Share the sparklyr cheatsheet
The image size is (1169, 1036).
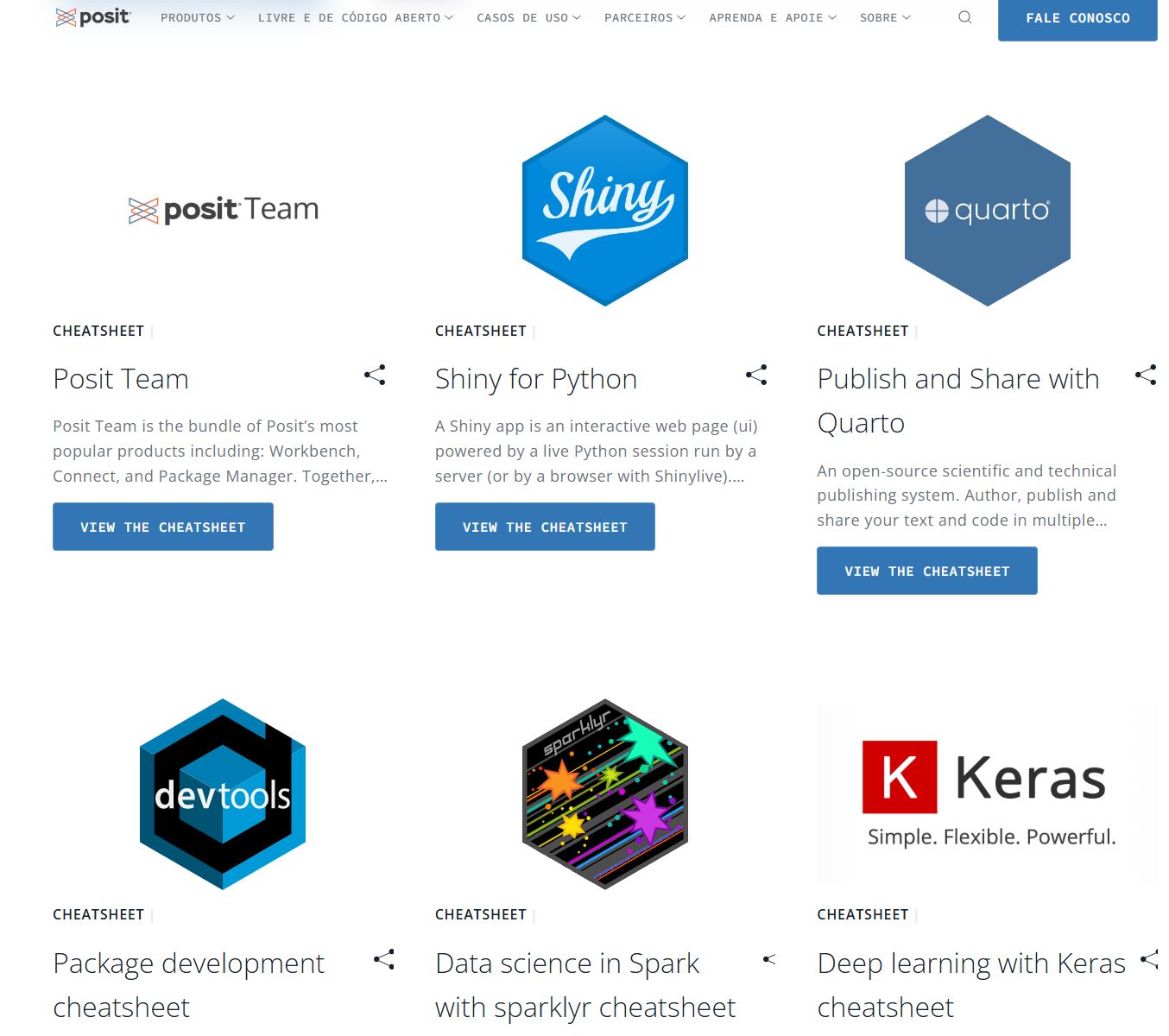point(769,959)
